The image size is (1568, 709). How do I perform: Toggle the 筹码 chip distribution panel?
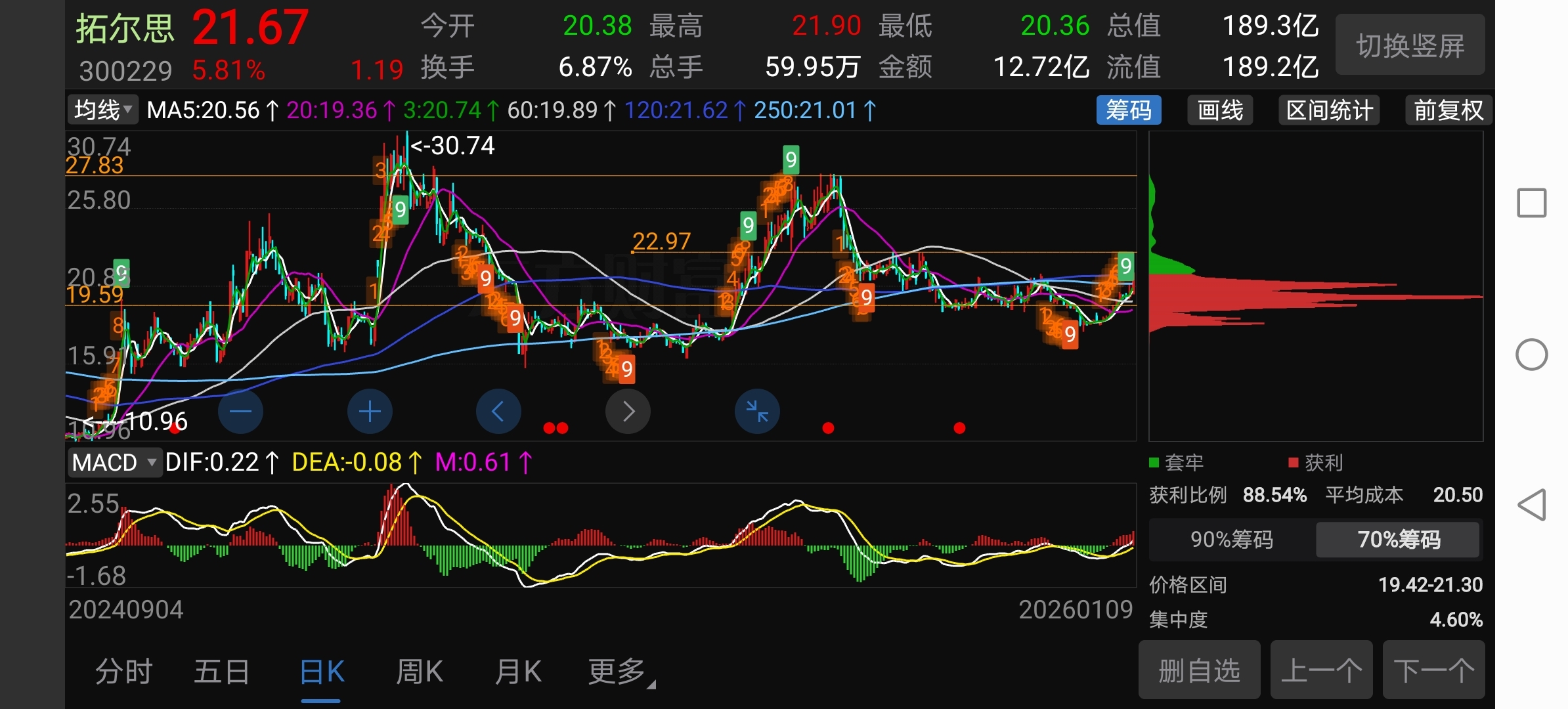point(1128,110)
